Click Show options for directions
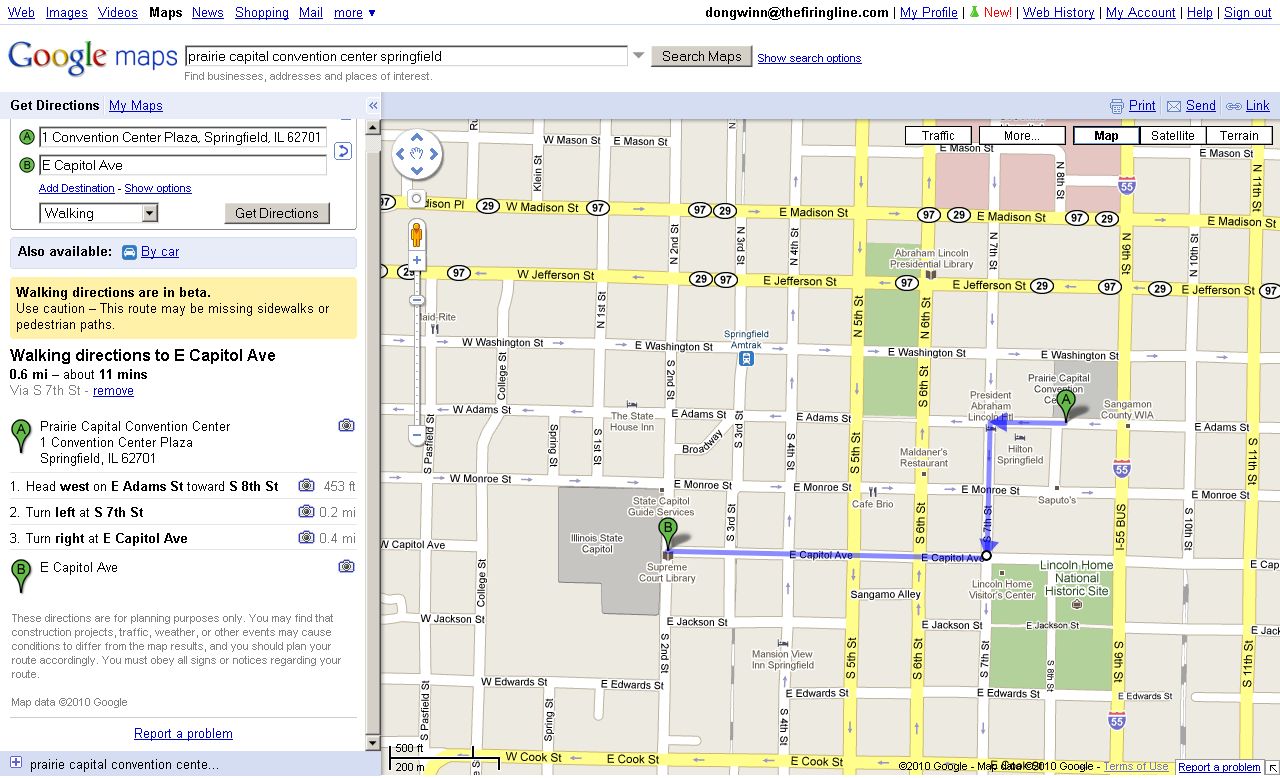 coord(158,188)
